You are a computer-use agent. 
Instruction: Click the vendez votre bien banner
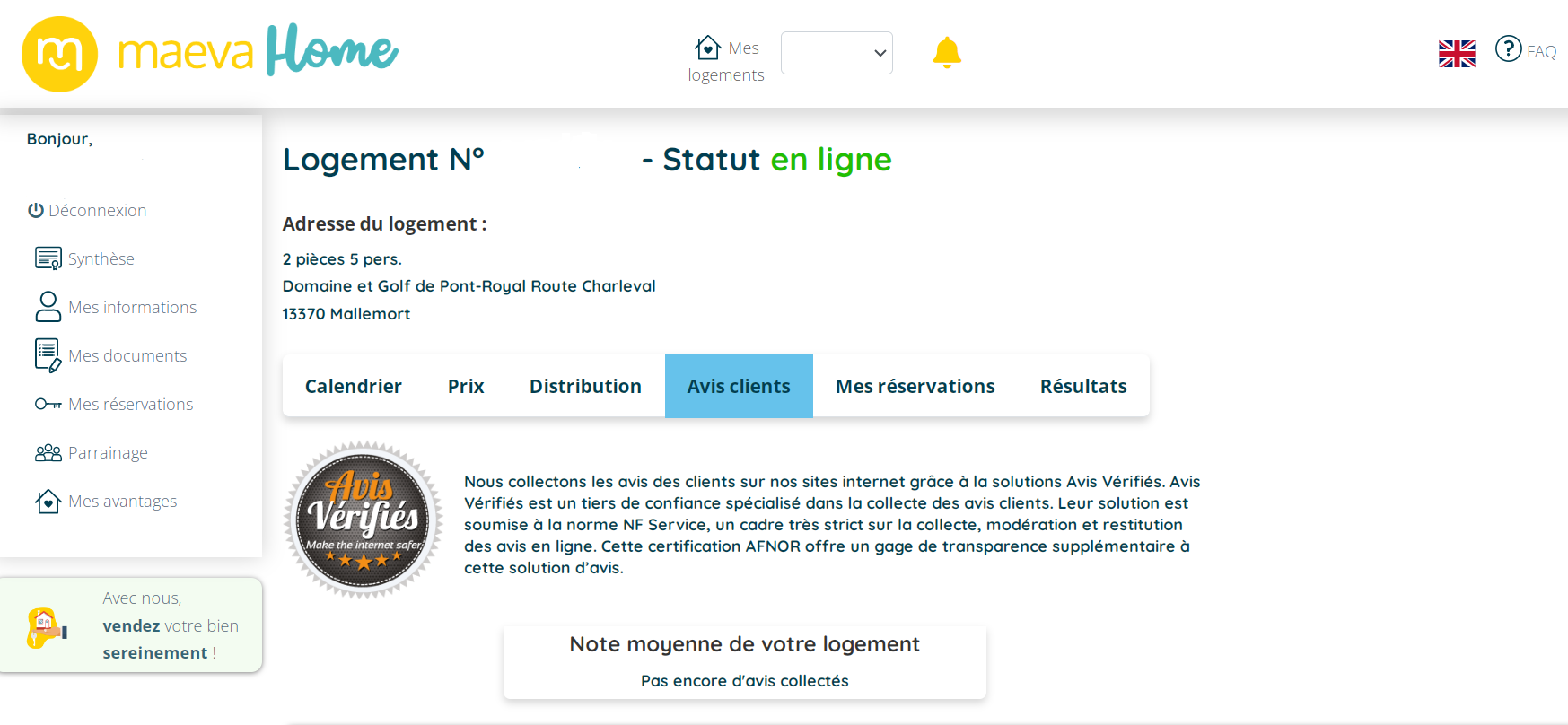tap(131, 625)
